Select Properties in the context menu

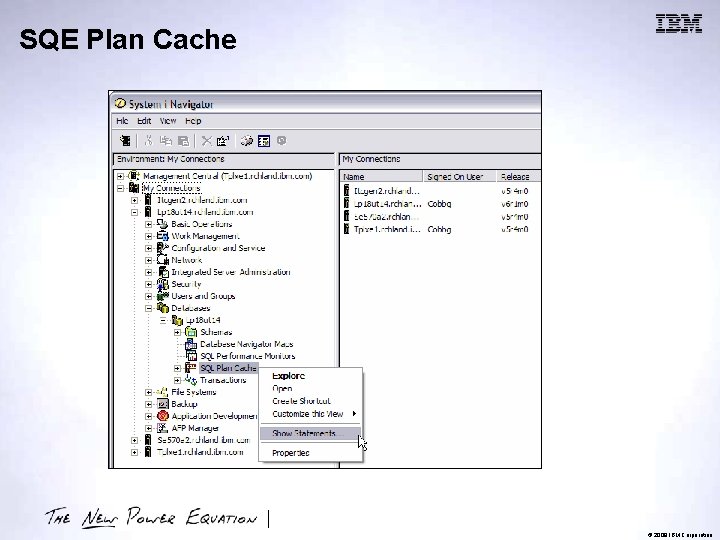click(291, 453)
